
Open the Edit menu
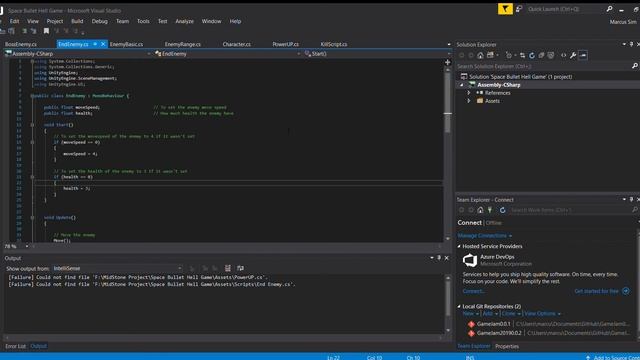(x=14, y=21)
